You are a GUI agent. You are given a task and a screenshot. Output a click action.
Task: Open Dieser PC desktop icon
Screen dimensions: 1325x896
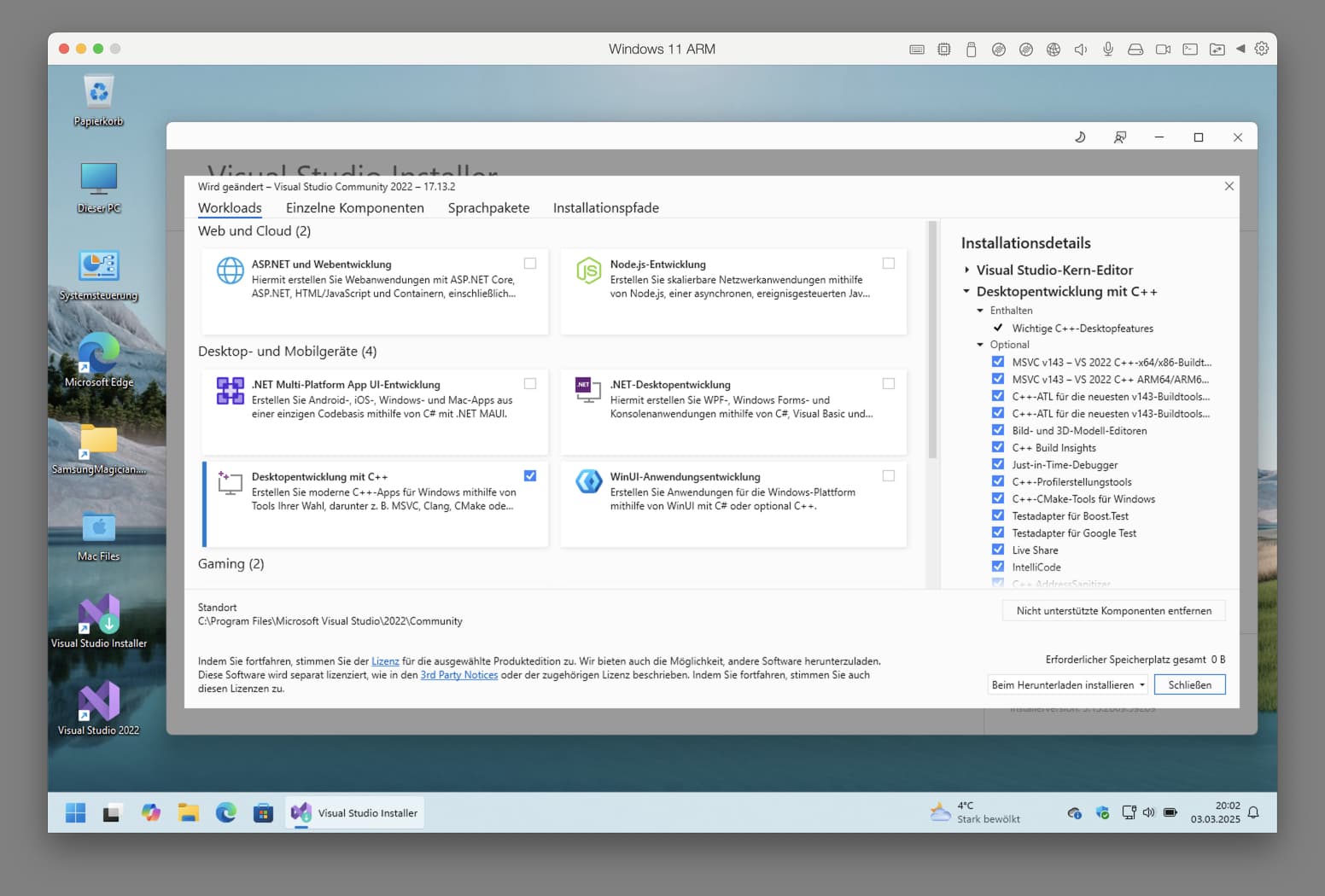[99, 189]
